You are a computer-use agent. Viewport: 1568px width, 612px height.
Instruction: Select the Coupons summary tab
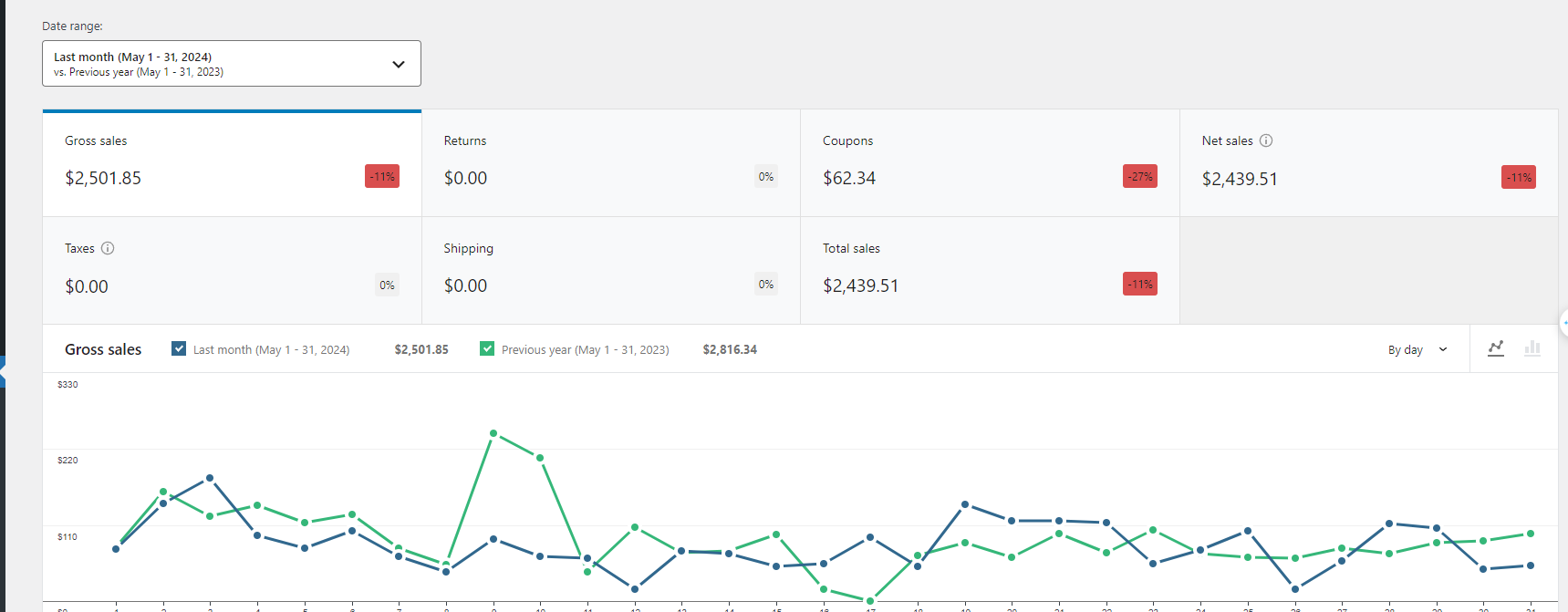coord(989,164)
